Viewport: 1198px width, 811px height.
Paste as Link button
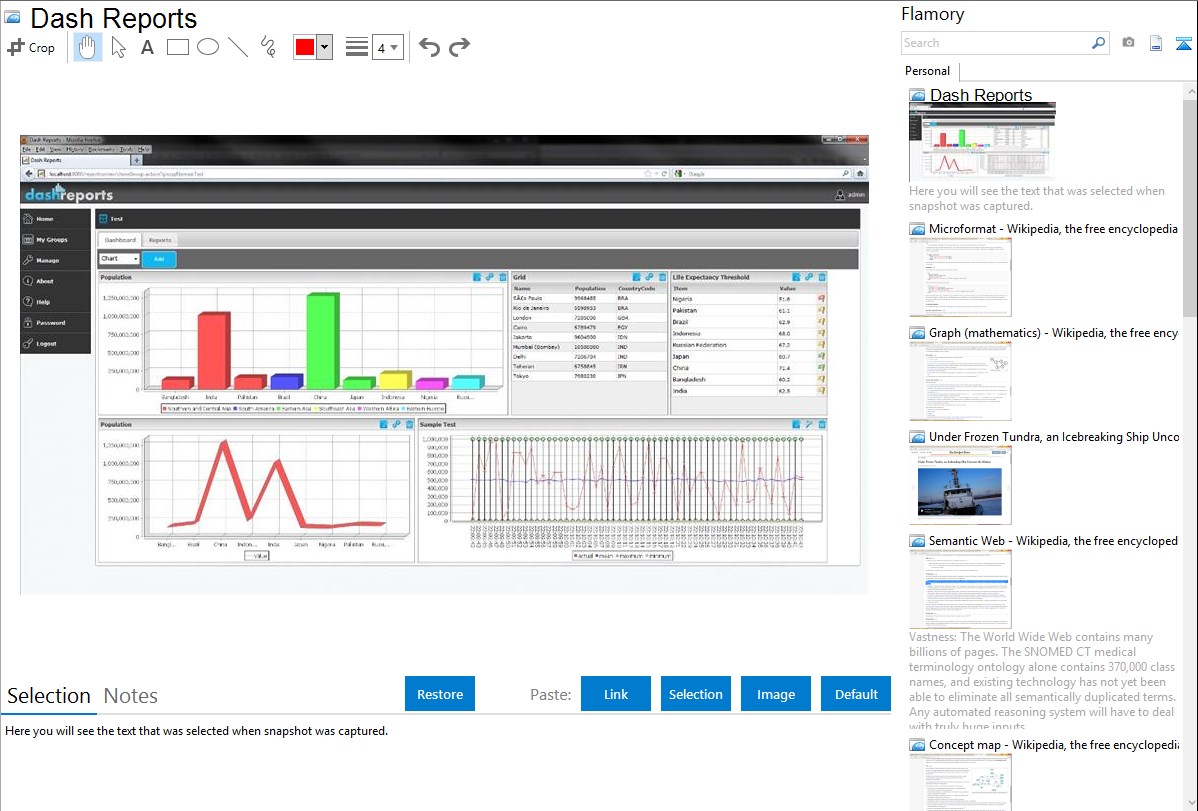616,694
